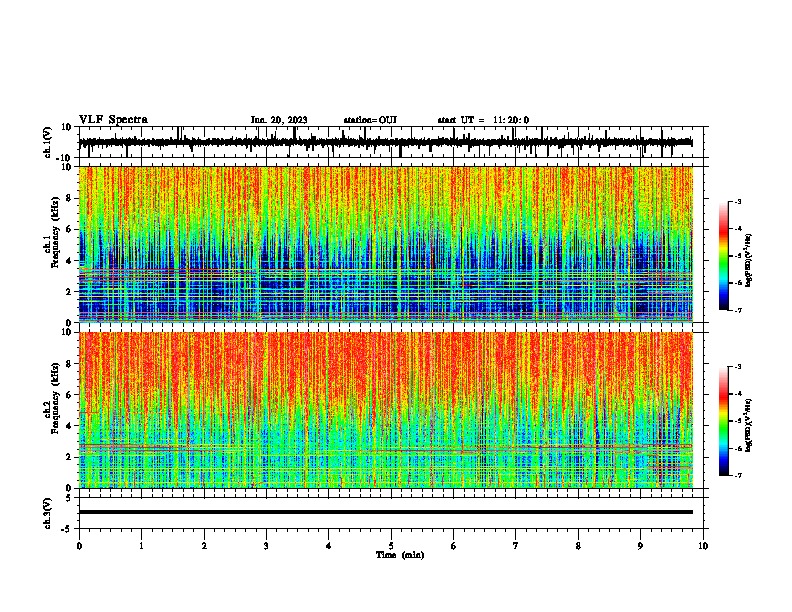Click time axis tick label "10"
Screen dimensions: 792x612
point(703,546)
